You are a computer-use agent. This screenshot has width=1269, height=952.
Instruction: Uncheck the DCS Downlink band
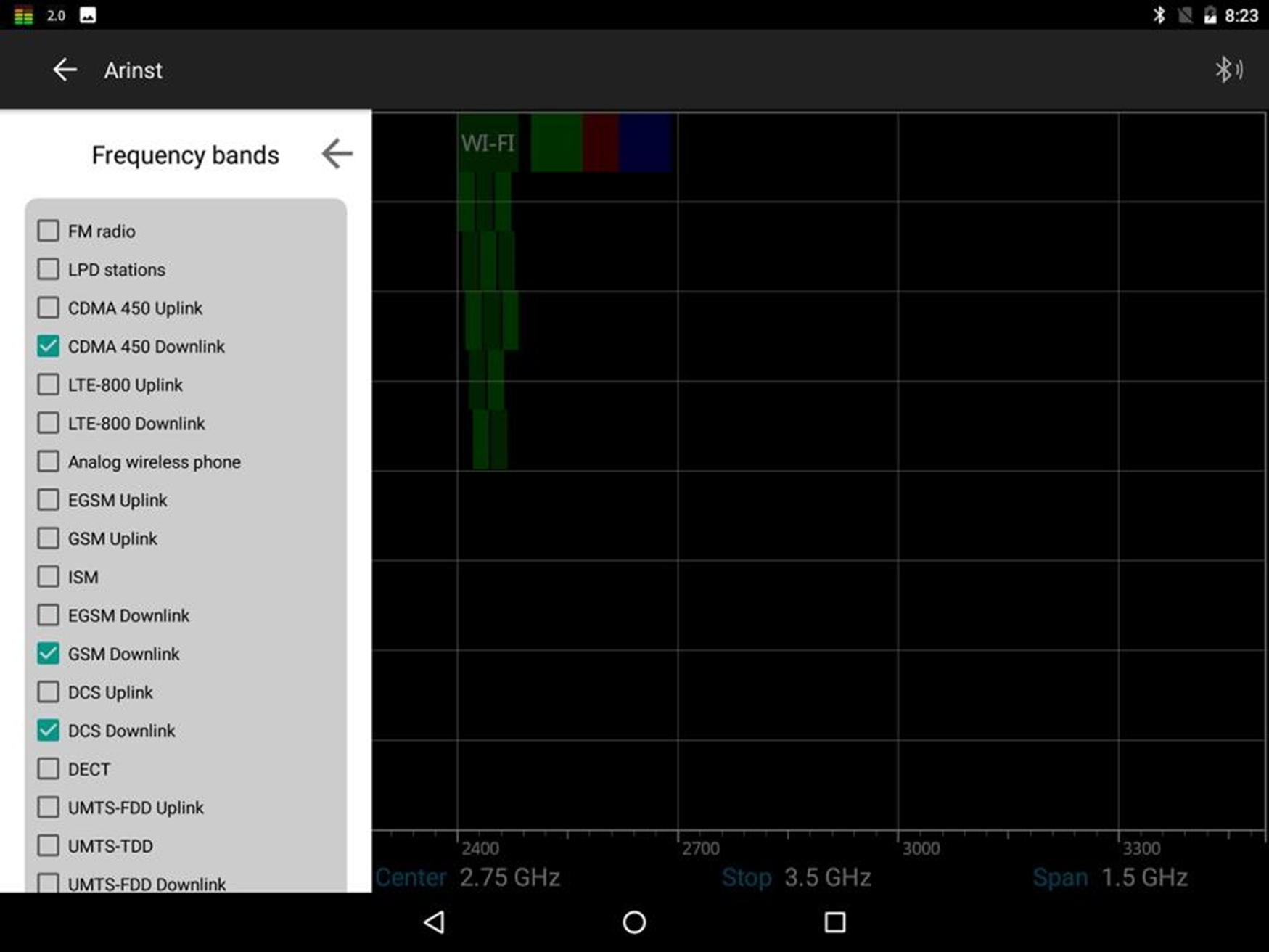(x=49, y=731)
